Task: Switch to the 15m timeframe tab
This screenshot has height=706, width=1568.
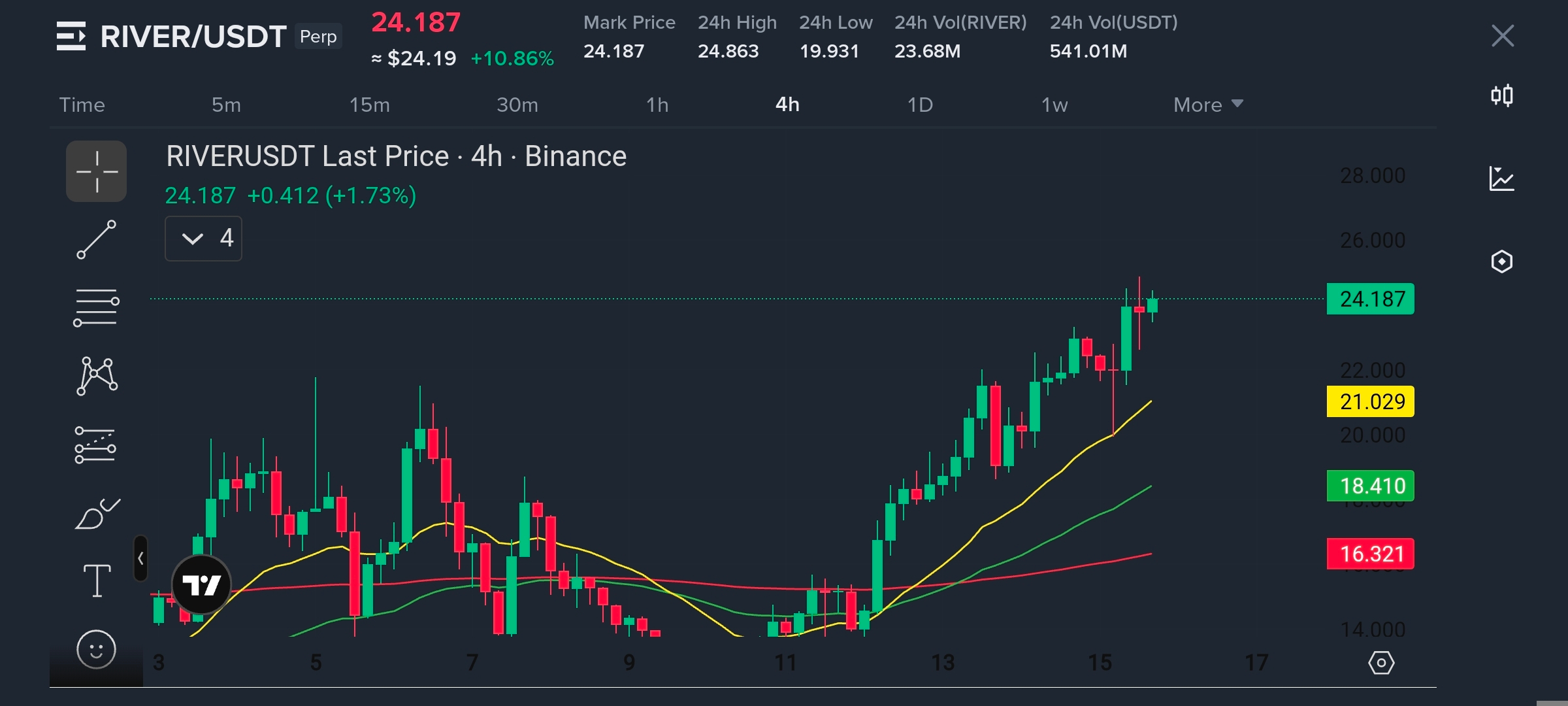Action: (x=369, y=105)
